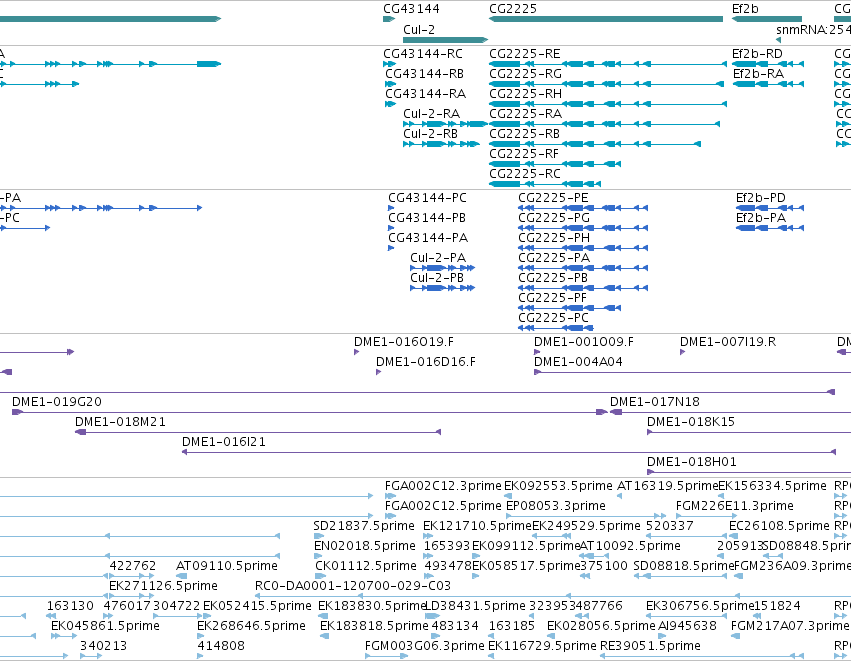The image size is (851, 661).
Task: Select the CG43144 gene label
Action: pos(411,9)
